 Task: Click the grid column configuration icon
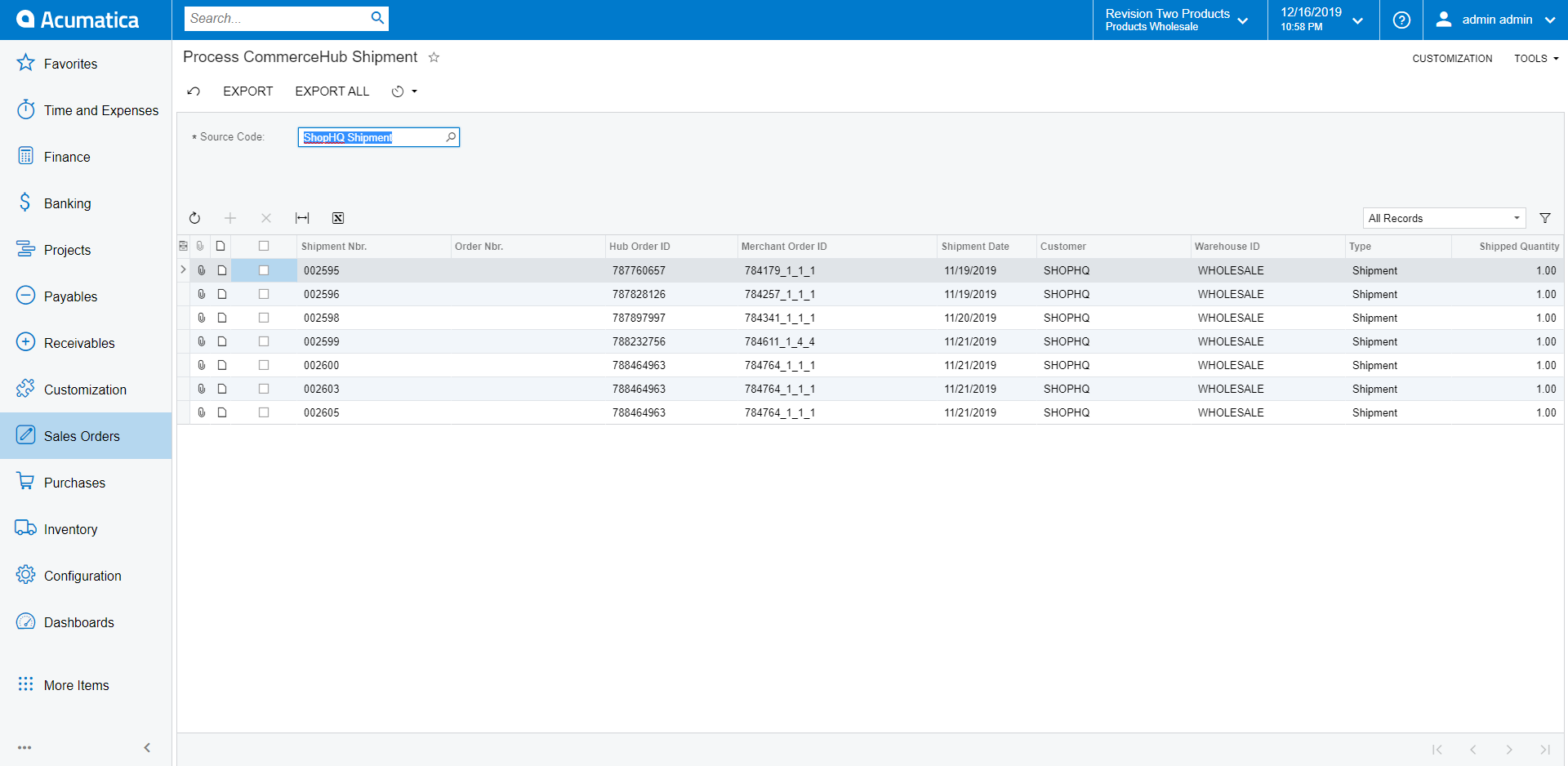[x=183, y=246]
